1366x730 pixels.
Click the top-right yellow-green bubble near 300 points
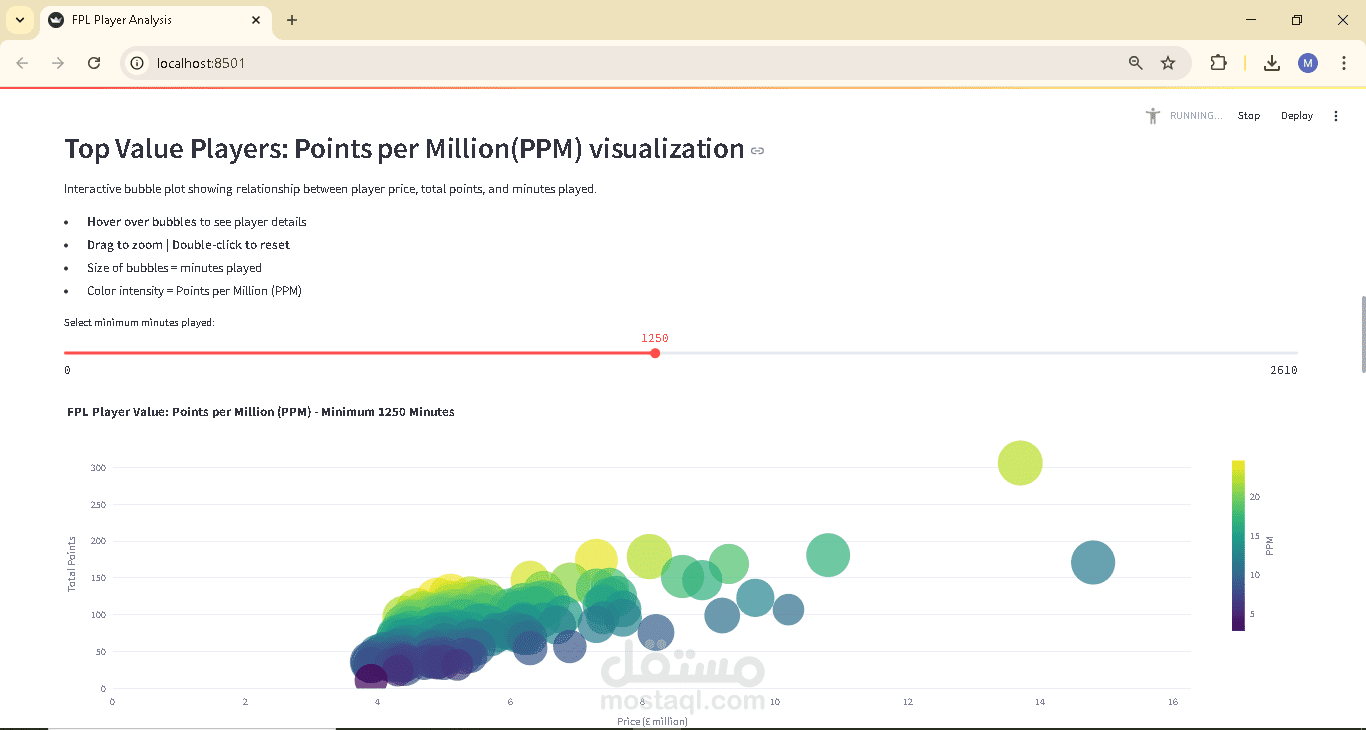point(1020,463)
